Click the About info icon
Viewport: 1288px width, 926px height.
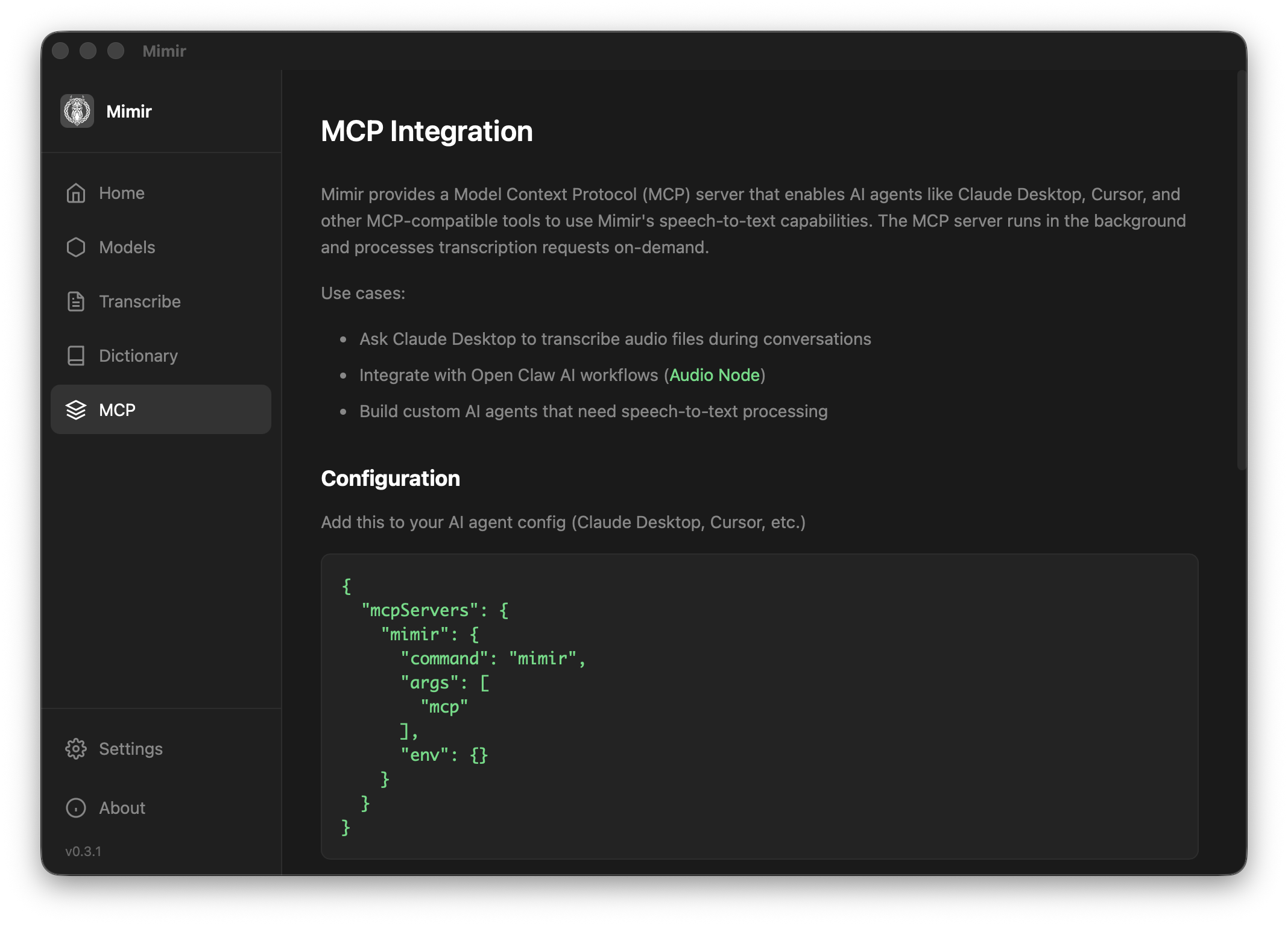point(76,808)
